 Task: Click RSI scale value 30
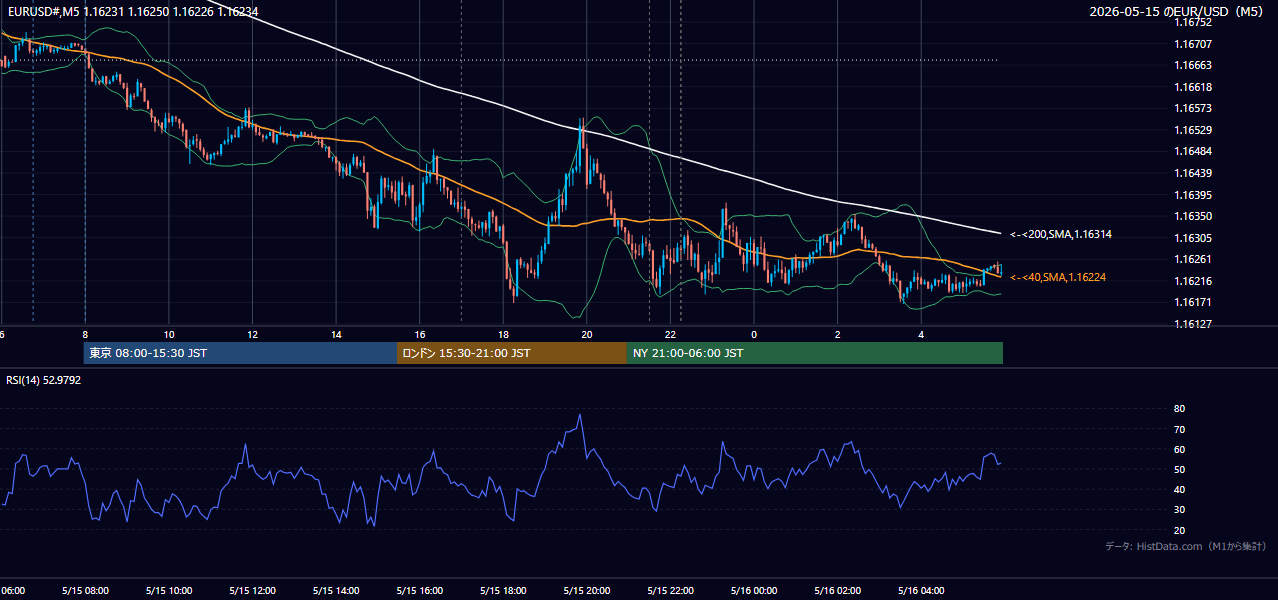click(x=1180, y=510)
